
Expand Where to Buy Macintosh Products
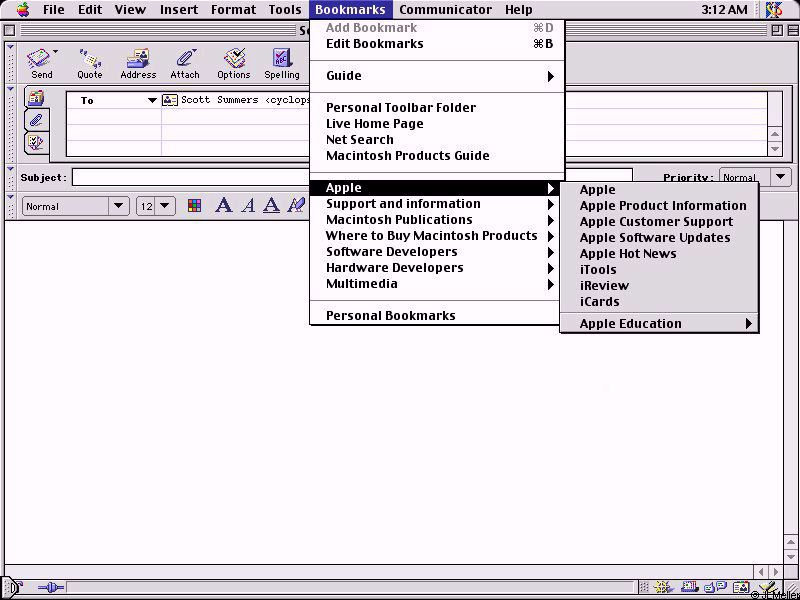pos(437,236)
